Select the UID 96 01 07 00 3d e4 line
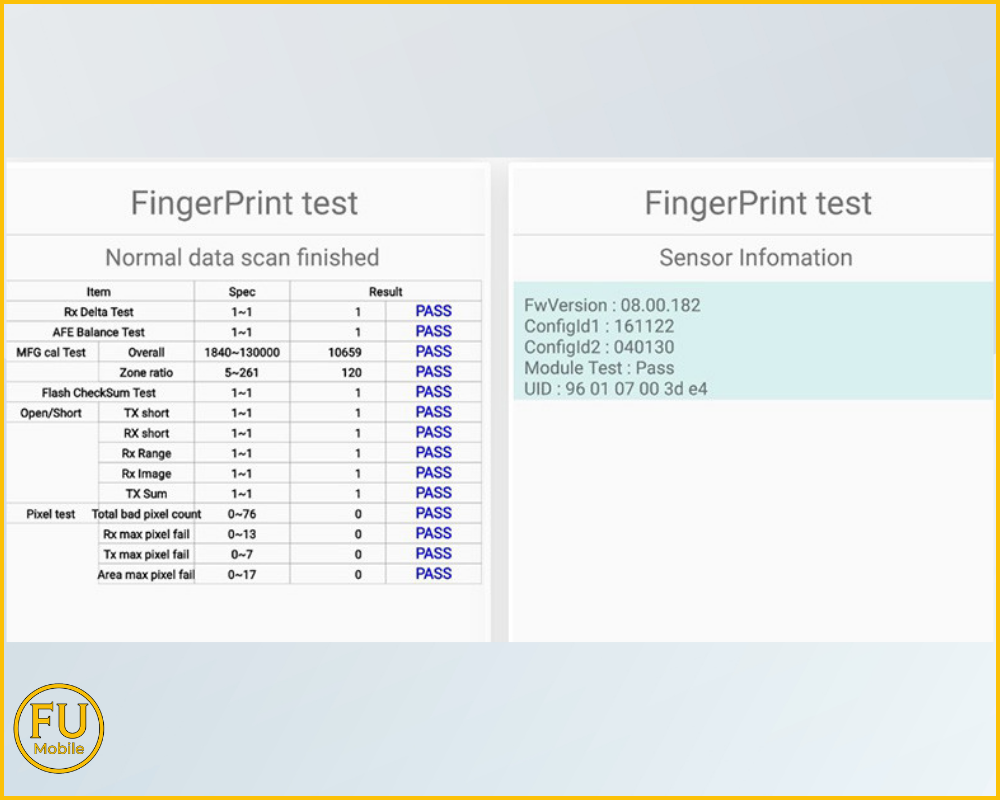Screen dimensions: 1000x800 click(615, 389)
